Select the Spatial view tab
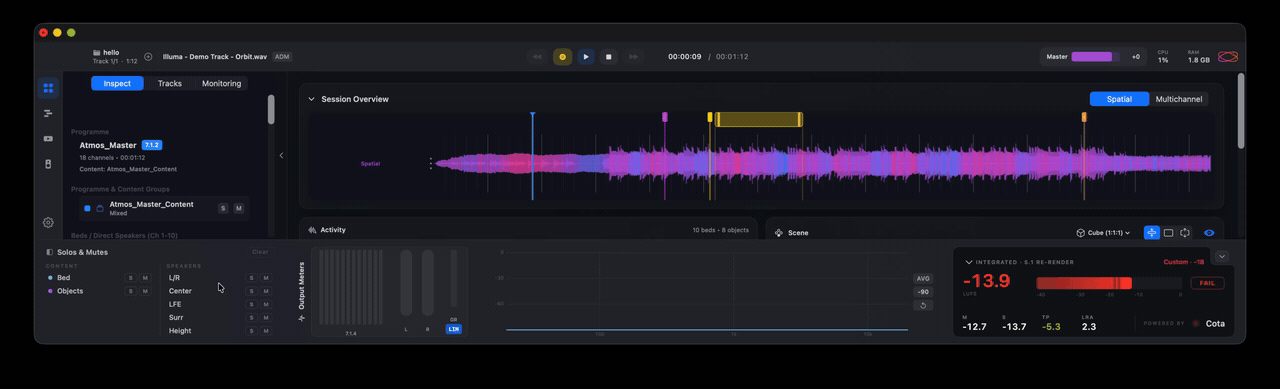The width and height of the screenshot is (1280, 389). click(1119, 99)
